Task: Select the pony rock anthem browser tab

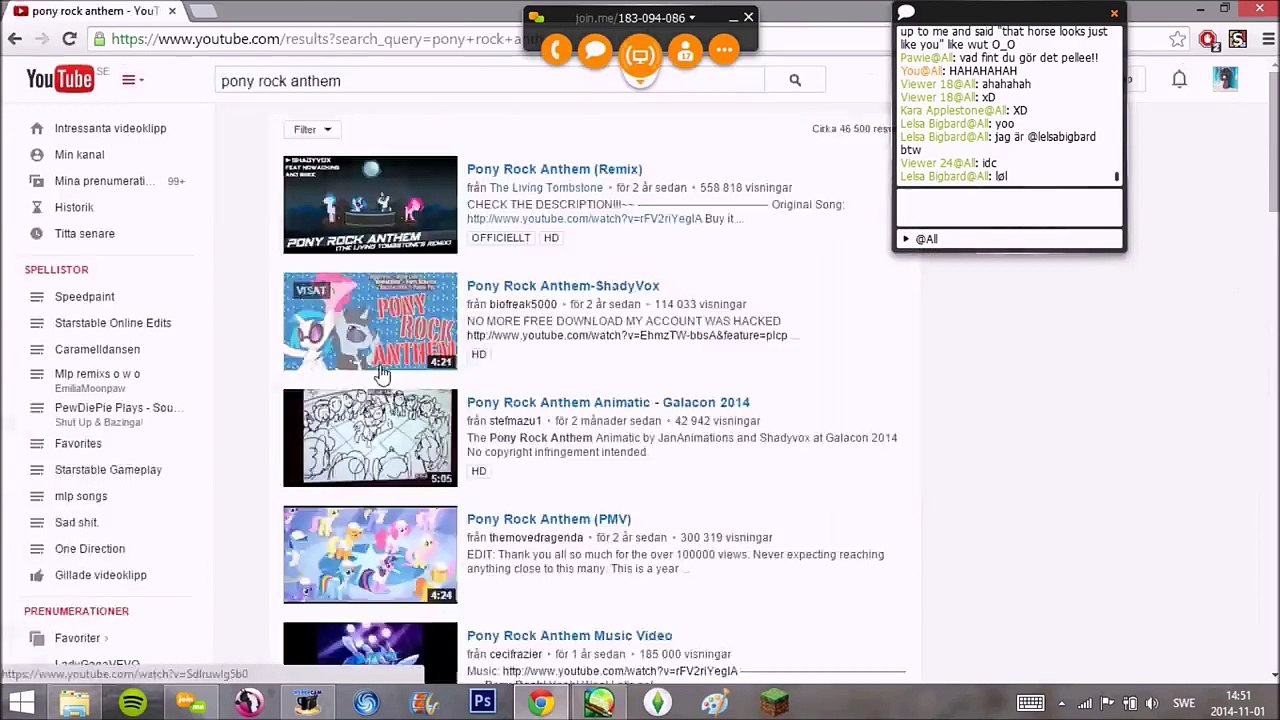Action: point(94,11)
